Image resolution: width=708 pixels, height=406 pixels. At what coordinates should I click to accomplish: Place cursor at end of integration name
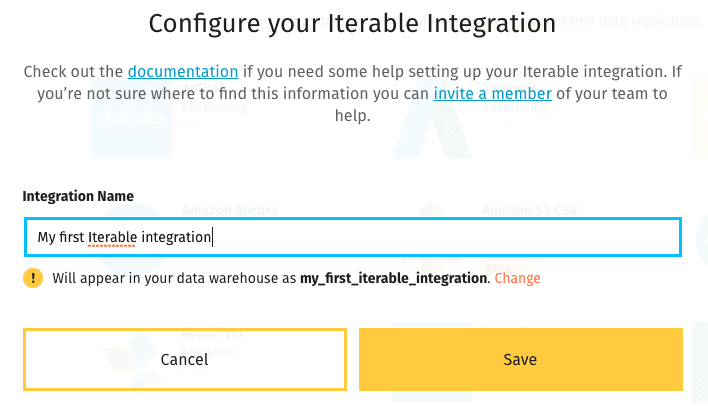coord(212,237)
